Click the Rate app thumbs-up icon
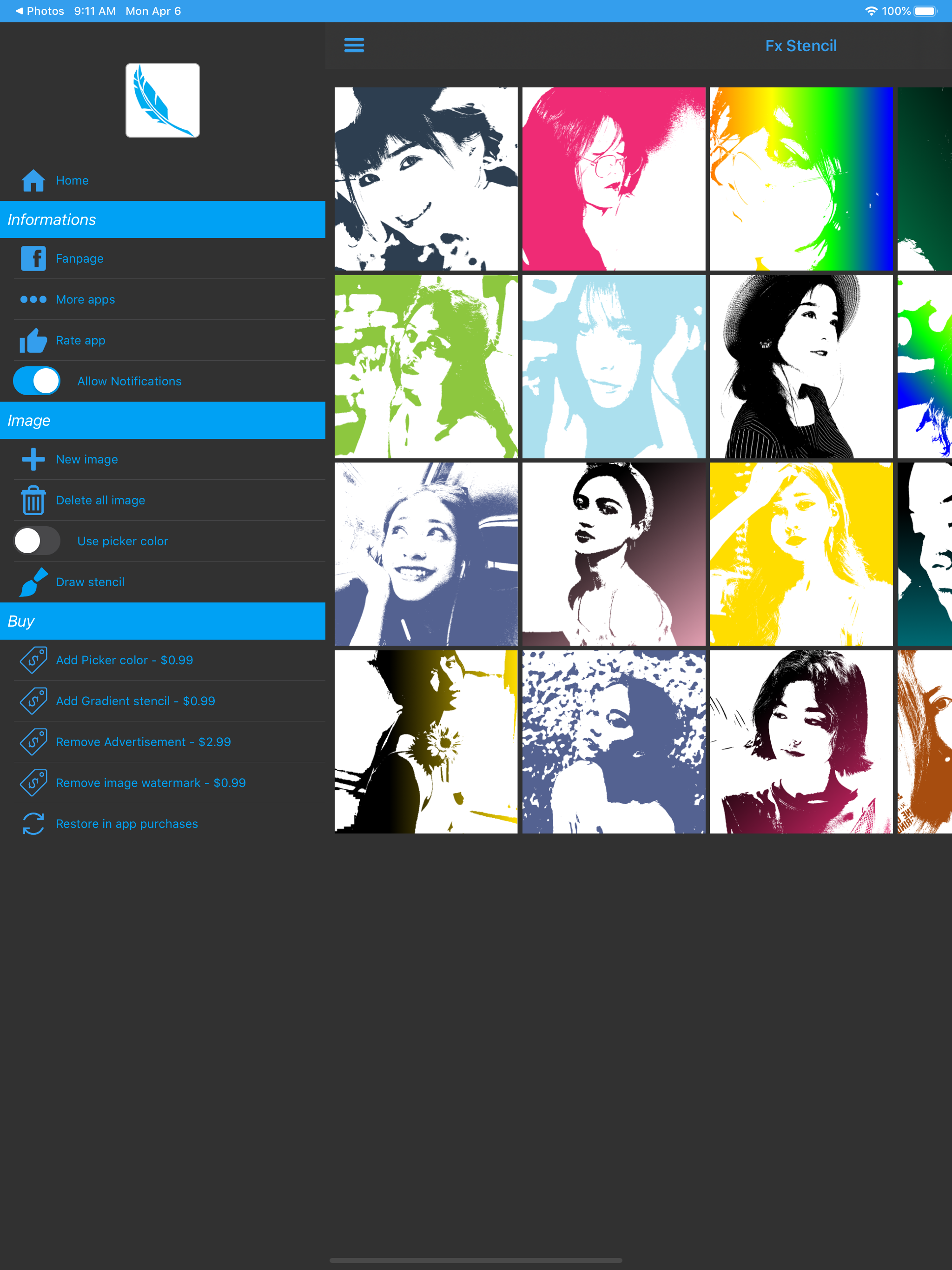The width and height of the screenshot is (952, 1270). click(x=33, y=340)
